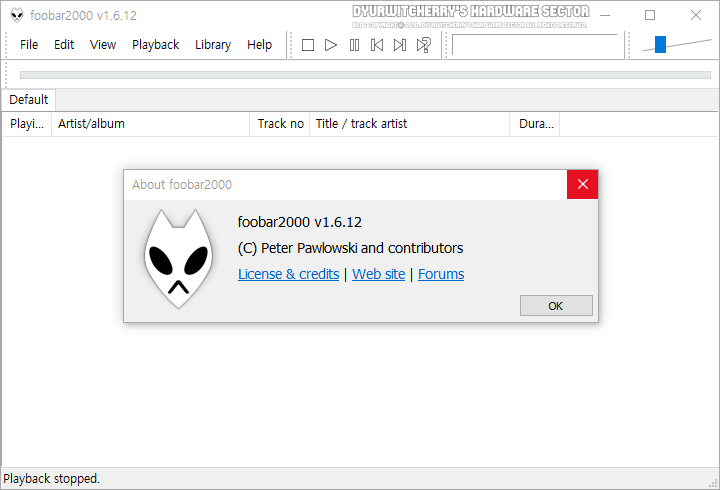The height and width of the screenshot is (490, 720).
Task: Open the View menu
Action: pos(103,45)
